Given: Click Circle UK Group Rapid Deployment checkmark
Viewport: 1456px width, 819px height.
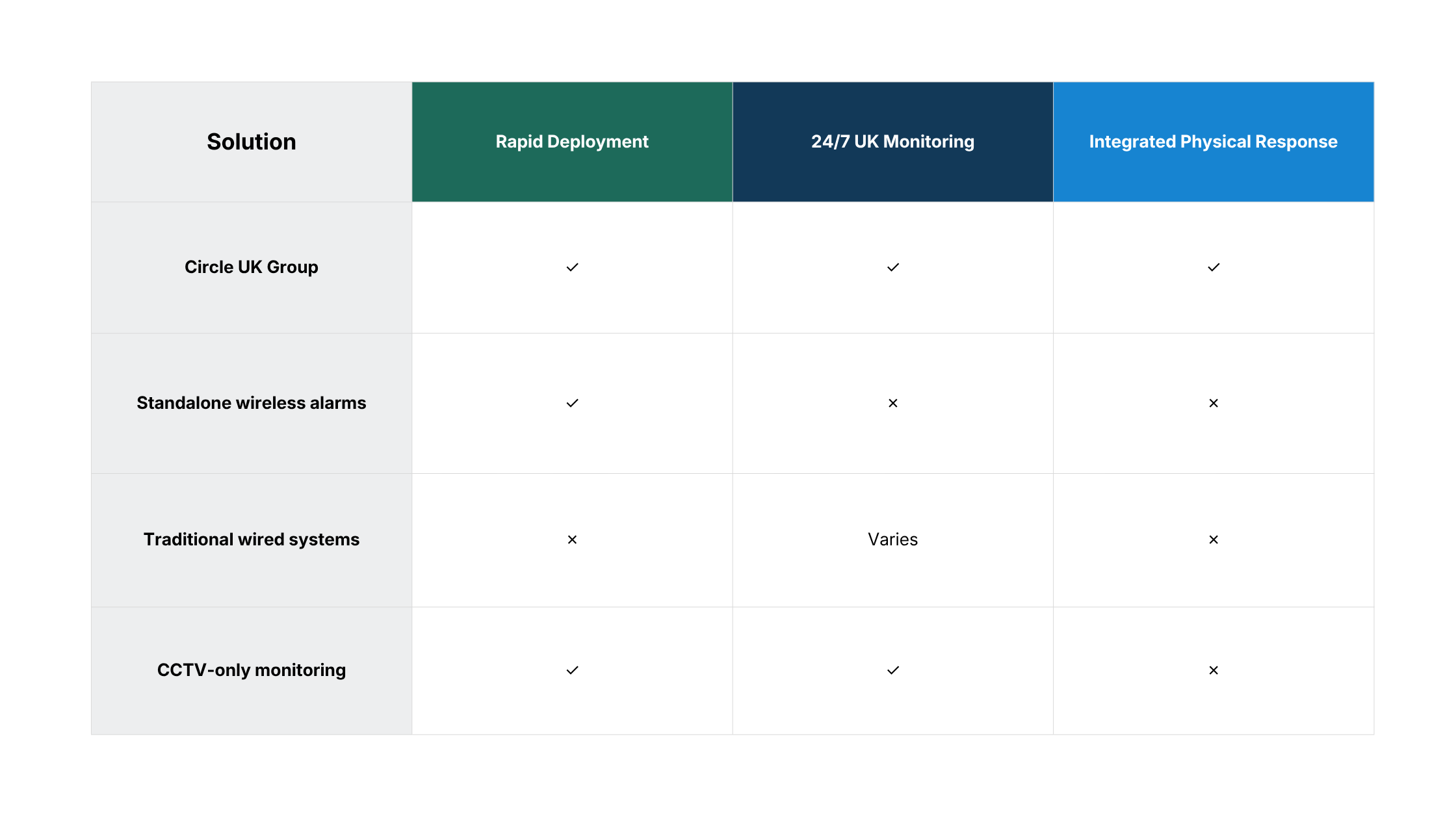Looking at the screenshot, I should point(572,267).
